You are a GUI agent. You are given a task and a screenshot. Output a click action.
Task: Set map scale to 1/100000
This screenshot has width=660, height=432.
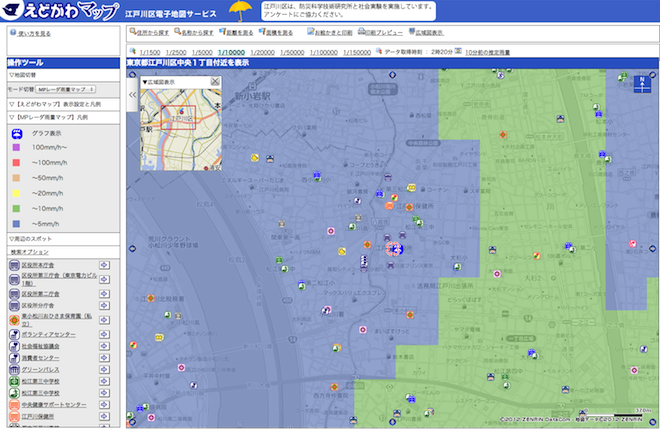324,52
